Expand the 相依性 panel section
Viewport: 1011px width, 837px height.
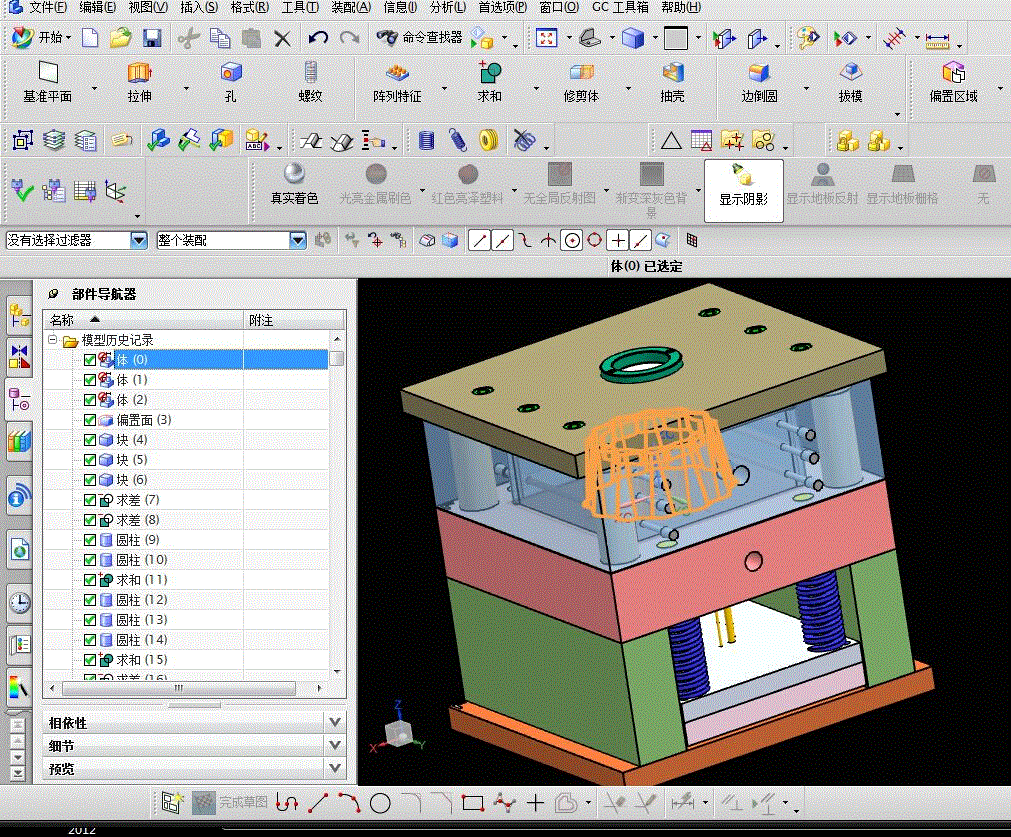tap(334, 722)
